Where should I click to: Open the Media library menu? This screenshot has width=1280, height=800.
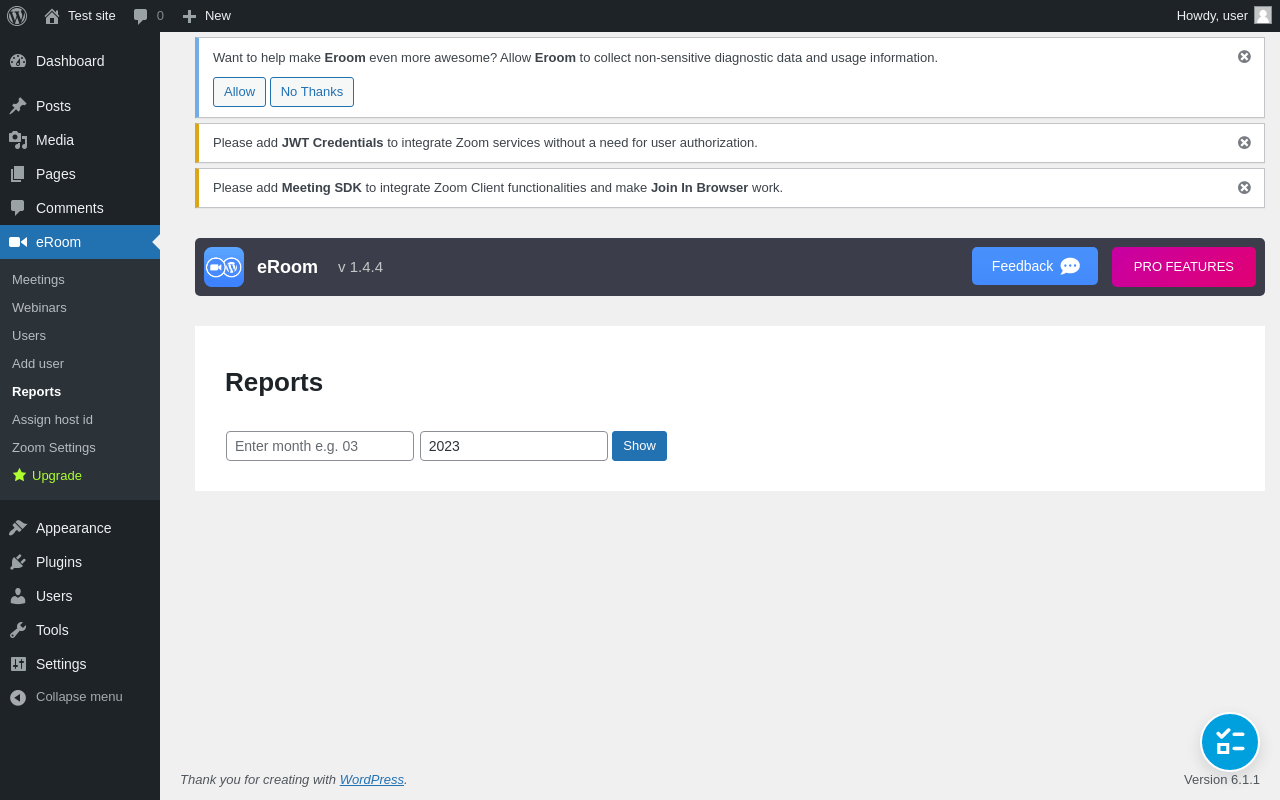[x=80, y=140]
